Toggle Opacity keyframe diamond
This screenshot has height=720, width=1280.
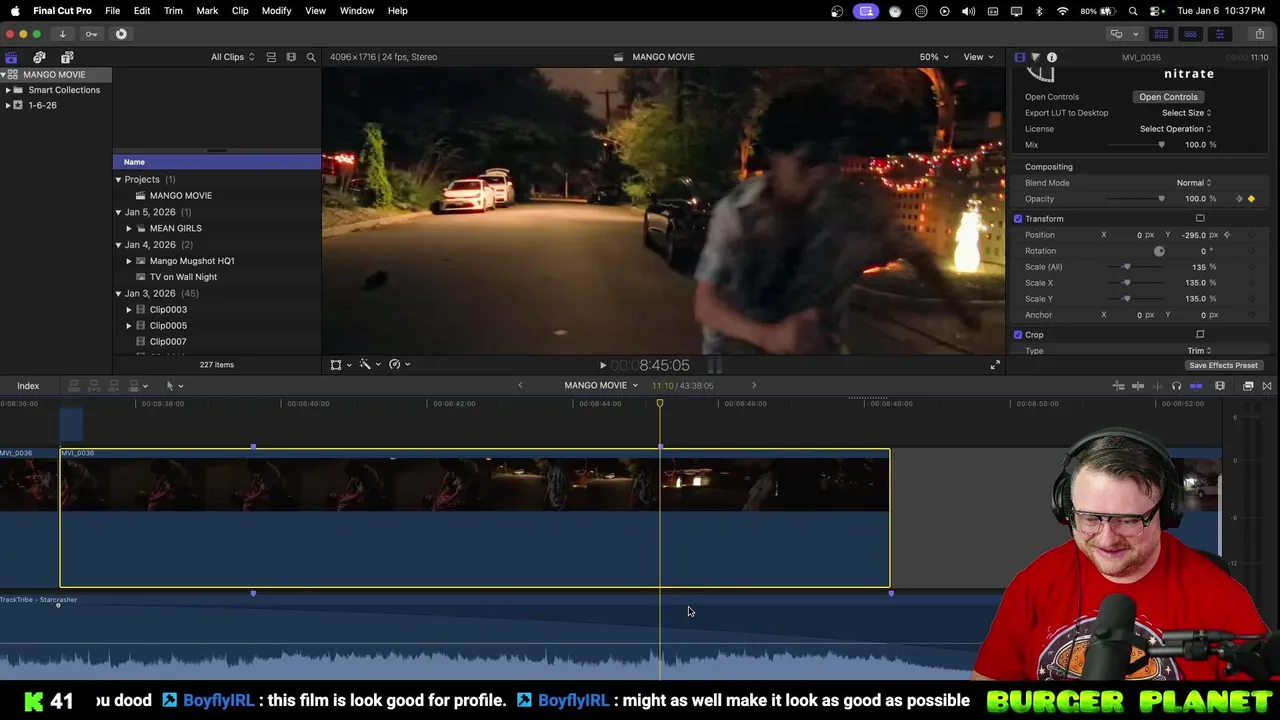point(1251,199)
